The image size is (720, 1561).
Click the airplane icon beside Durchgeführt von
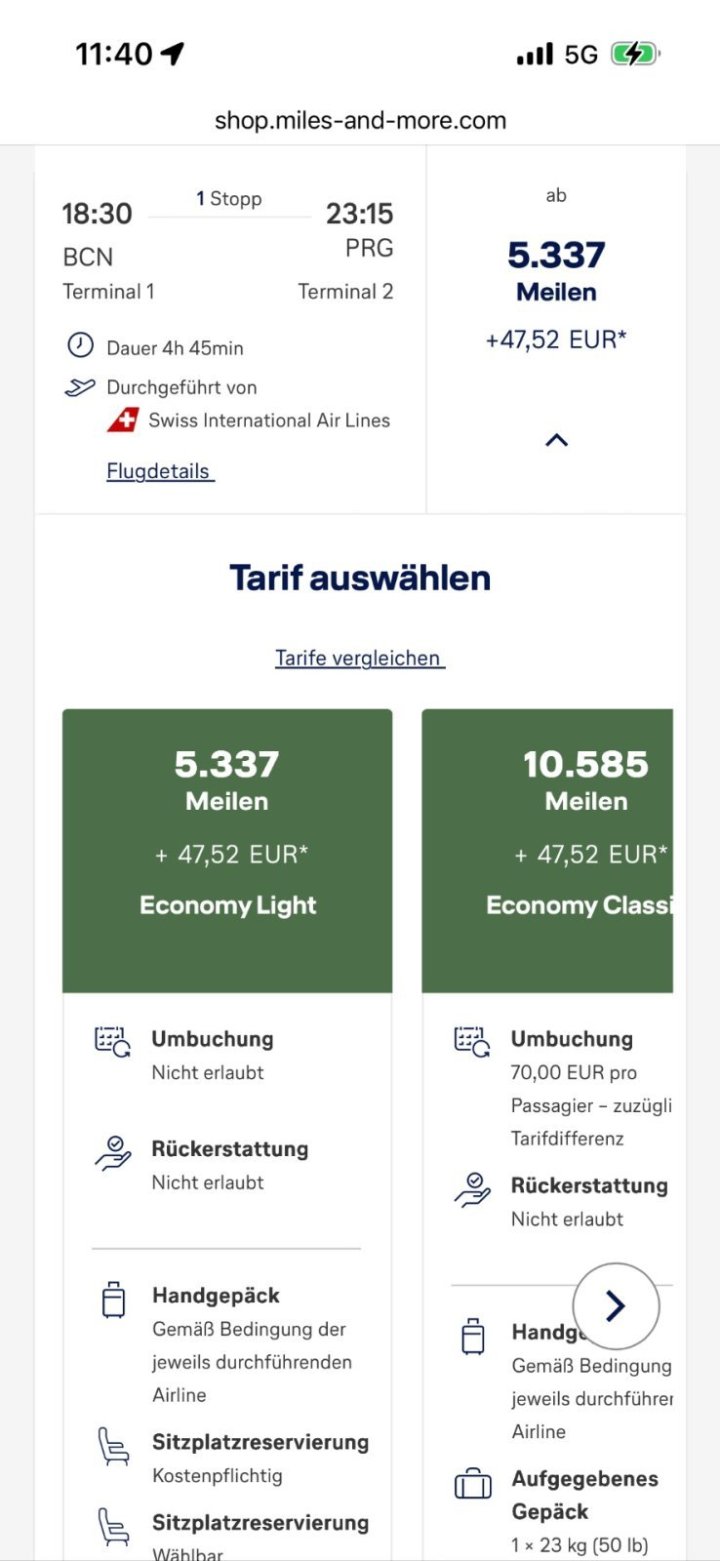(80, 387)
